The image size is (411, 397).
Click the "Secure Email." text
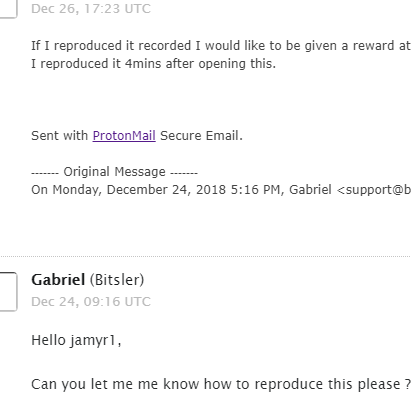pos(201,136)
